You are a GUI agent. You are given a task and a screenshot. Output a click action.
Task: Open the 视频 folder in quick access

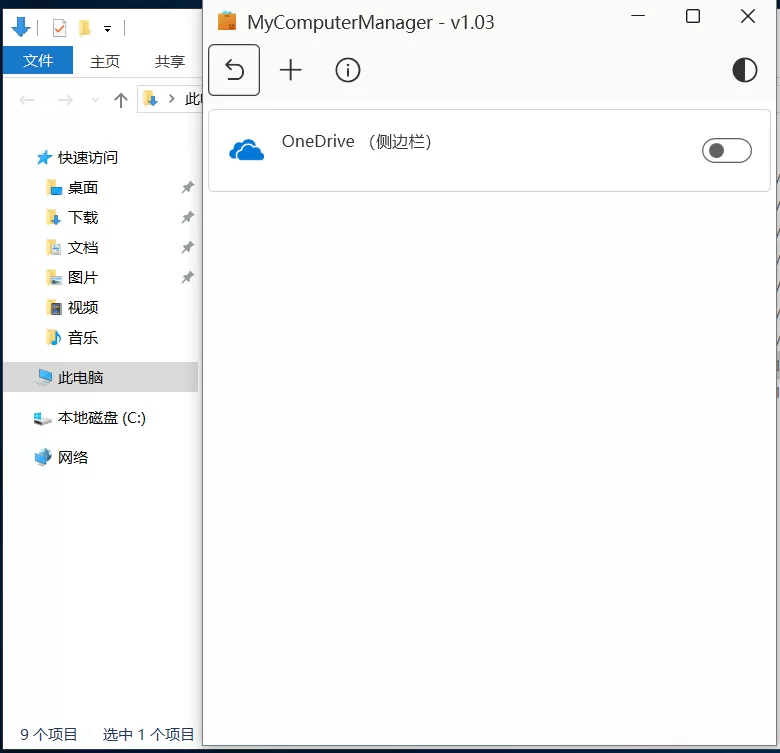coord(73,307)
